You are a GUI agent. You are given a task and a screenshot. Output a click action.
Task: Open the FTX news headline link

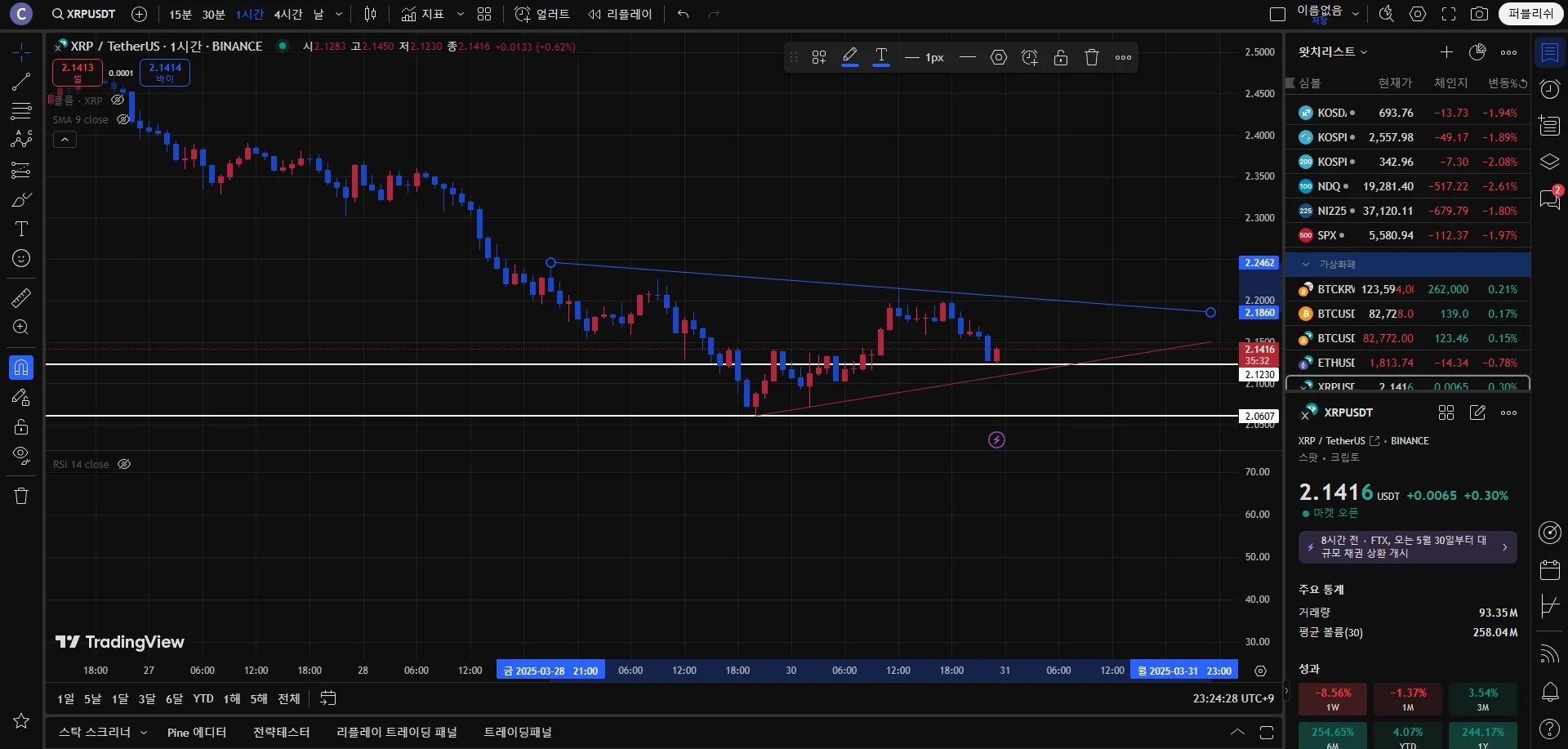tap(1408, 546)
